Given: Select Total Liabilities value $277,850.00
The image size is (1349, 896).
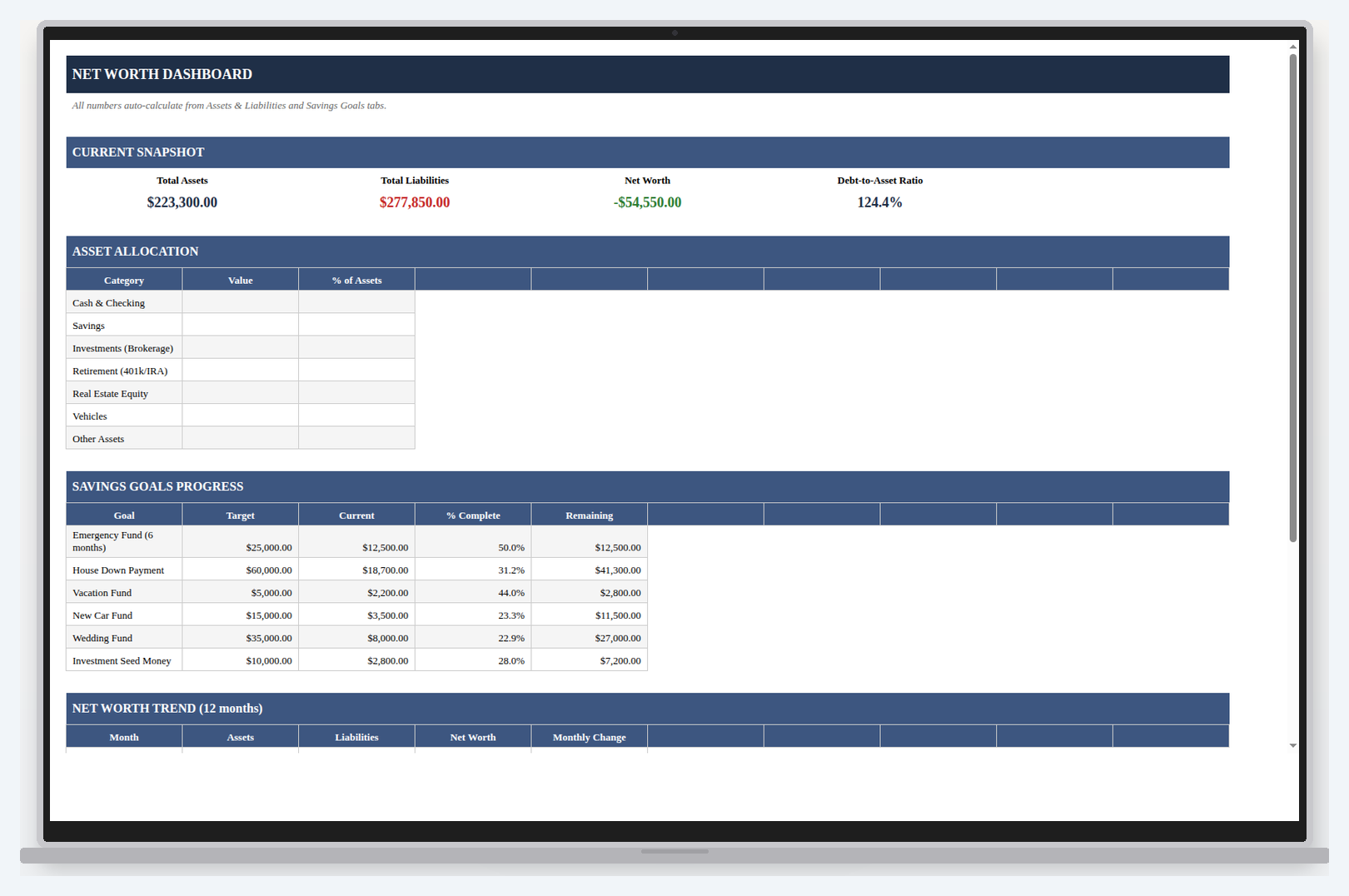Looking at the screenshot, I should [415, 202].
